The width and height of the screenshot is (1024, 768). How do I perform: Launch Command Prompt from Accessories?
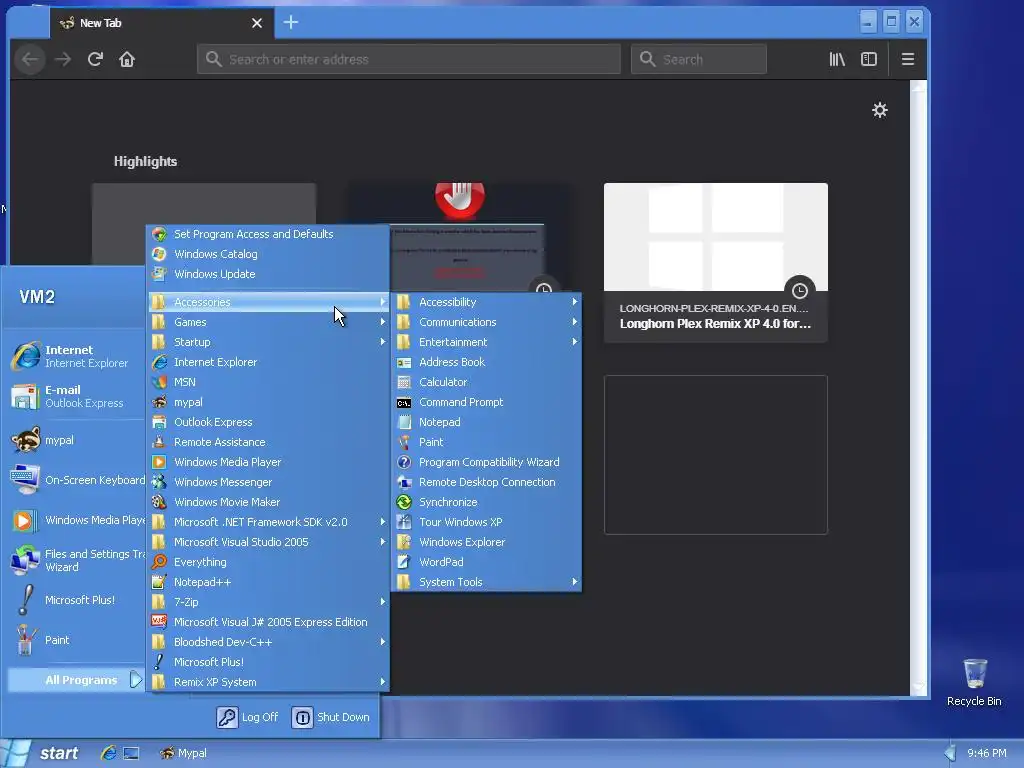(487, 402)
